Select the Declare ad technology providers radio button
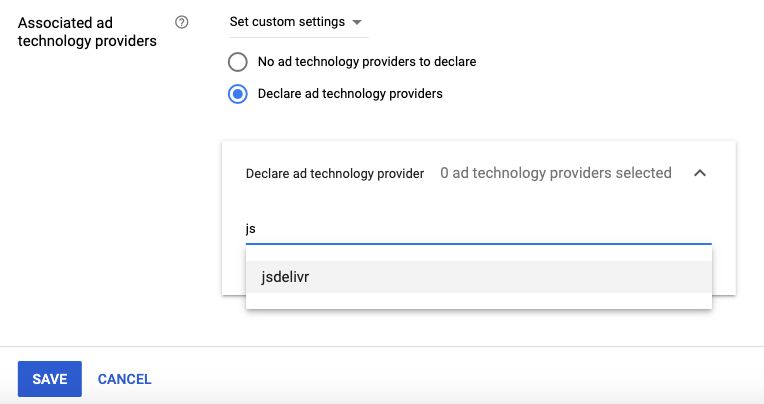This screenshot has width=764, height=404. pyautogui.click(x=238, y=94)
